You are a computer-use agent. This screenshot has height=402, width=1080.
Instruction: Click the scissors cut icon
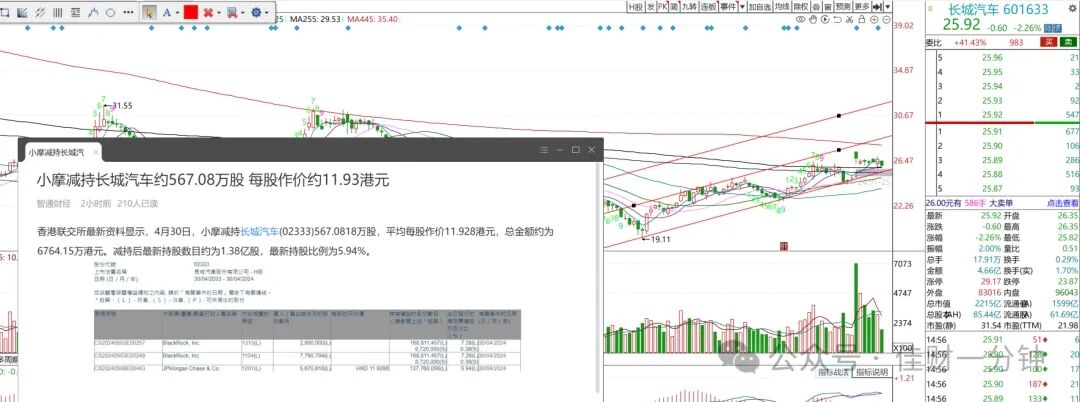click(x=849, y=19)
